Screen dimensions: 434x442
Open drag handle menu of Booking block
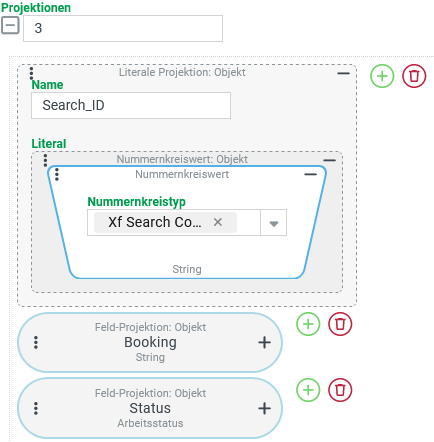pyautogui.click(x=36, y=342)
